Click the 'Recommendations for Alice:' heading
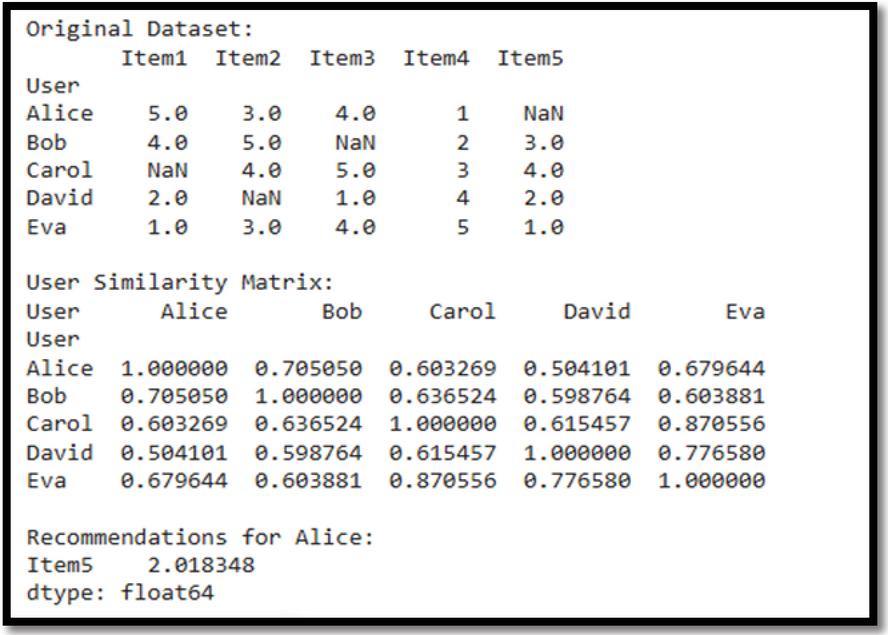This screenshot has height=635, width=888. tap(200, 537)
